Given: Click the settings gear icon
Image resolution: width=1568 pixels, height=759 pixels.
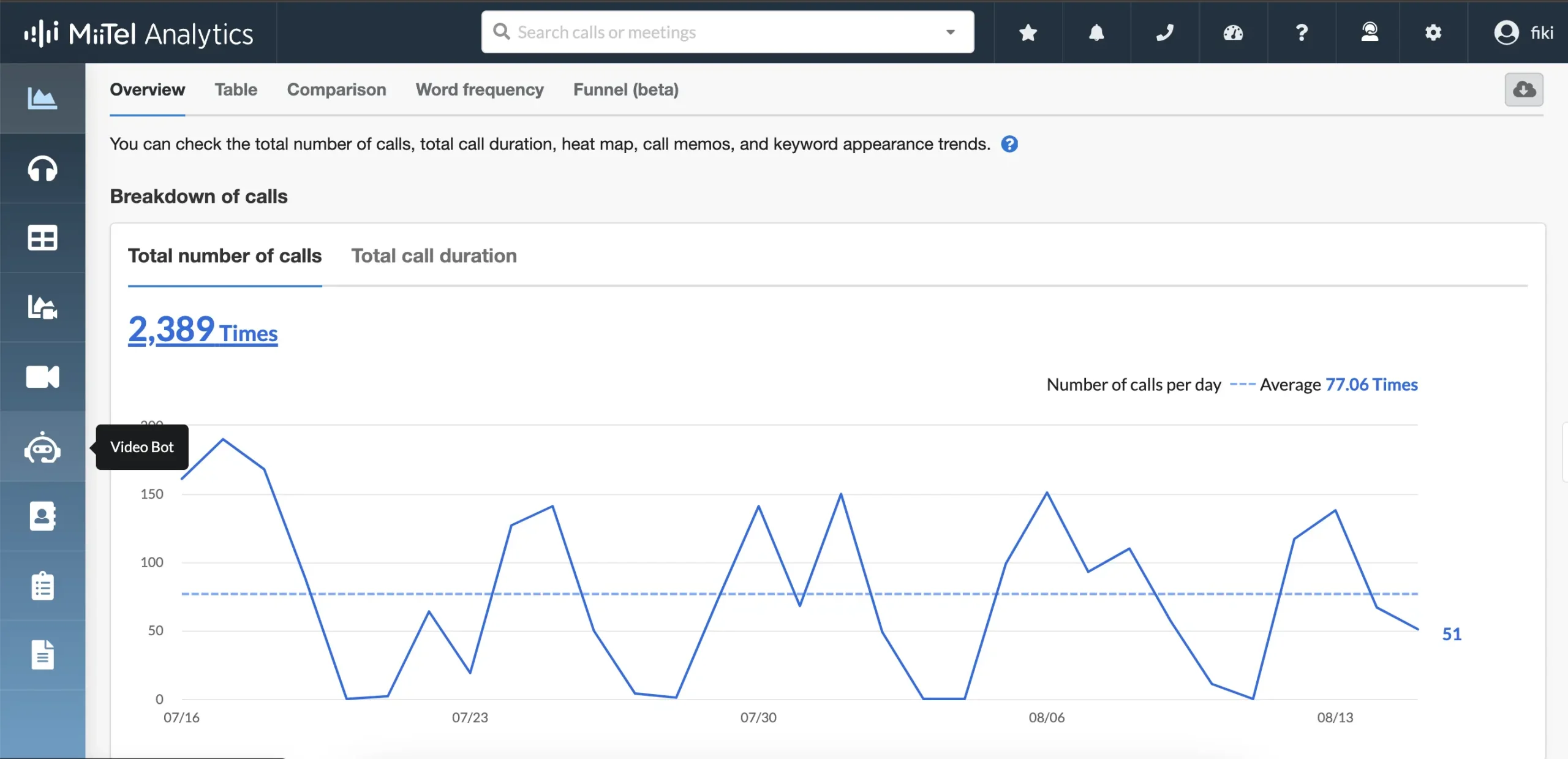Looking at the screenshot, I should point(1432,32).
